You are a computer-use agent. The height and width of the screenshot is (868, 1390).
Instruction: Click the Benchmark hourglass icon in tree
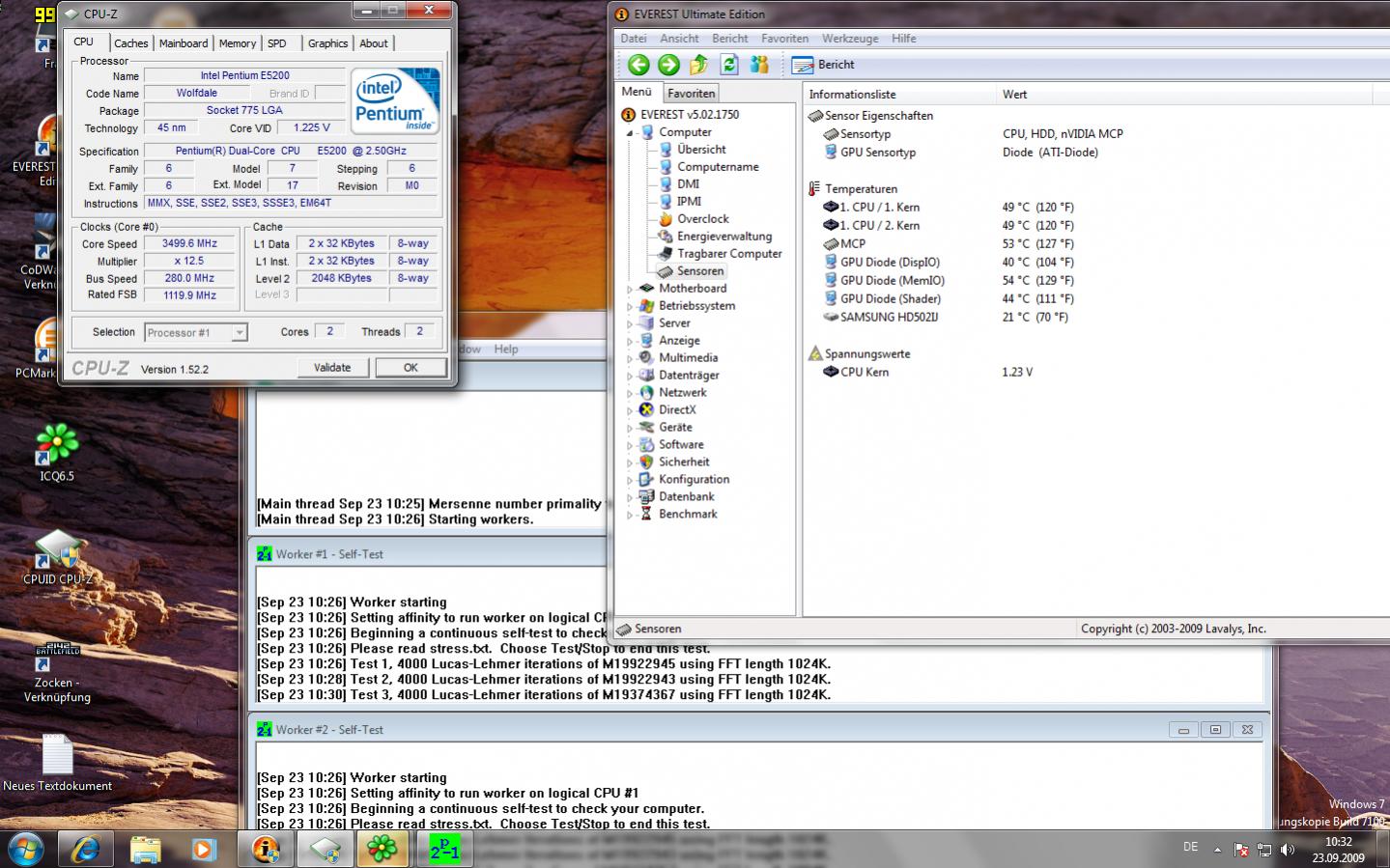coord(647,515)
